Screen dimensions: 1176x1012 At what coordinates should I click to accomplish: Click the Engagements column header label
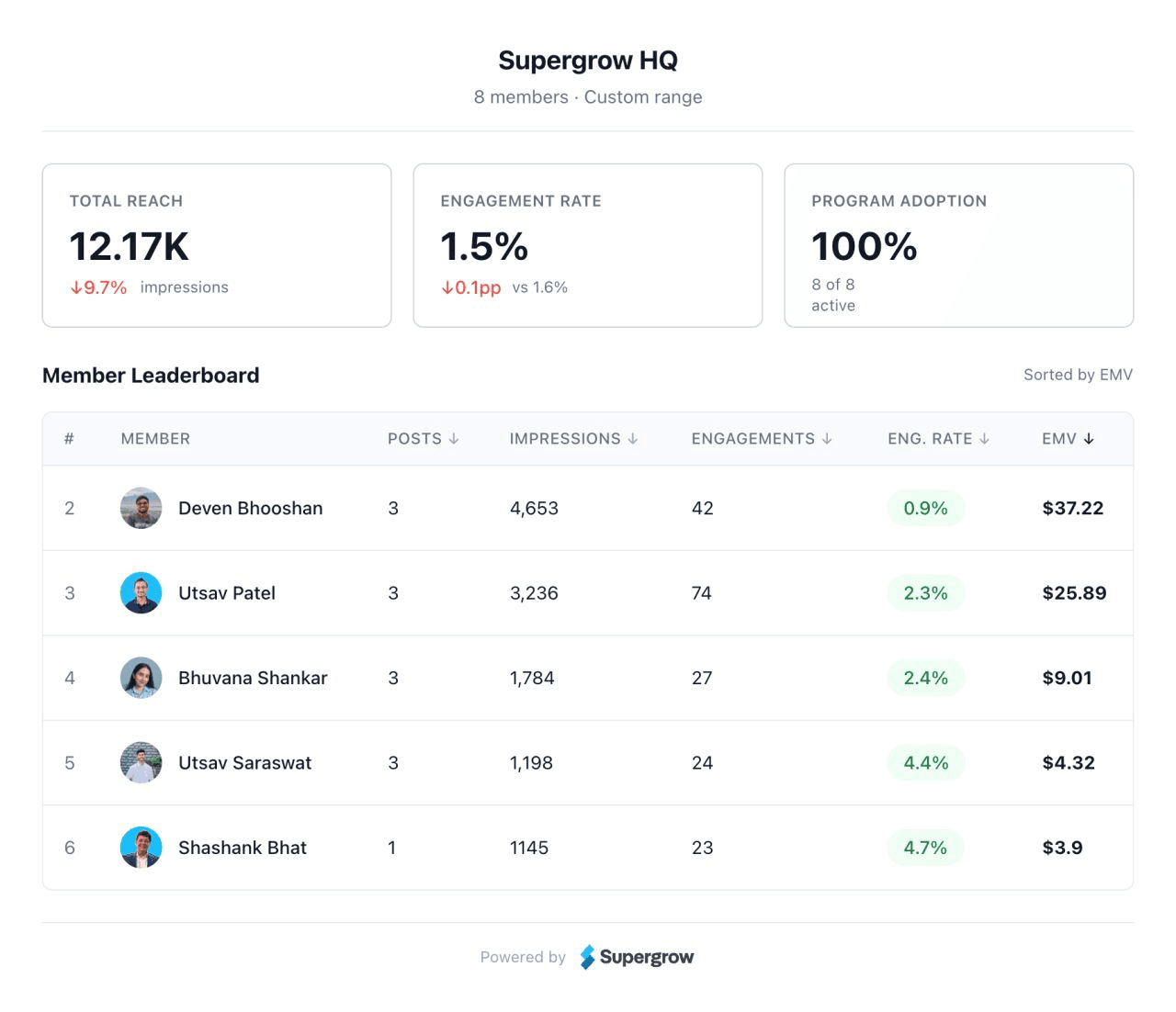[753, 439]
